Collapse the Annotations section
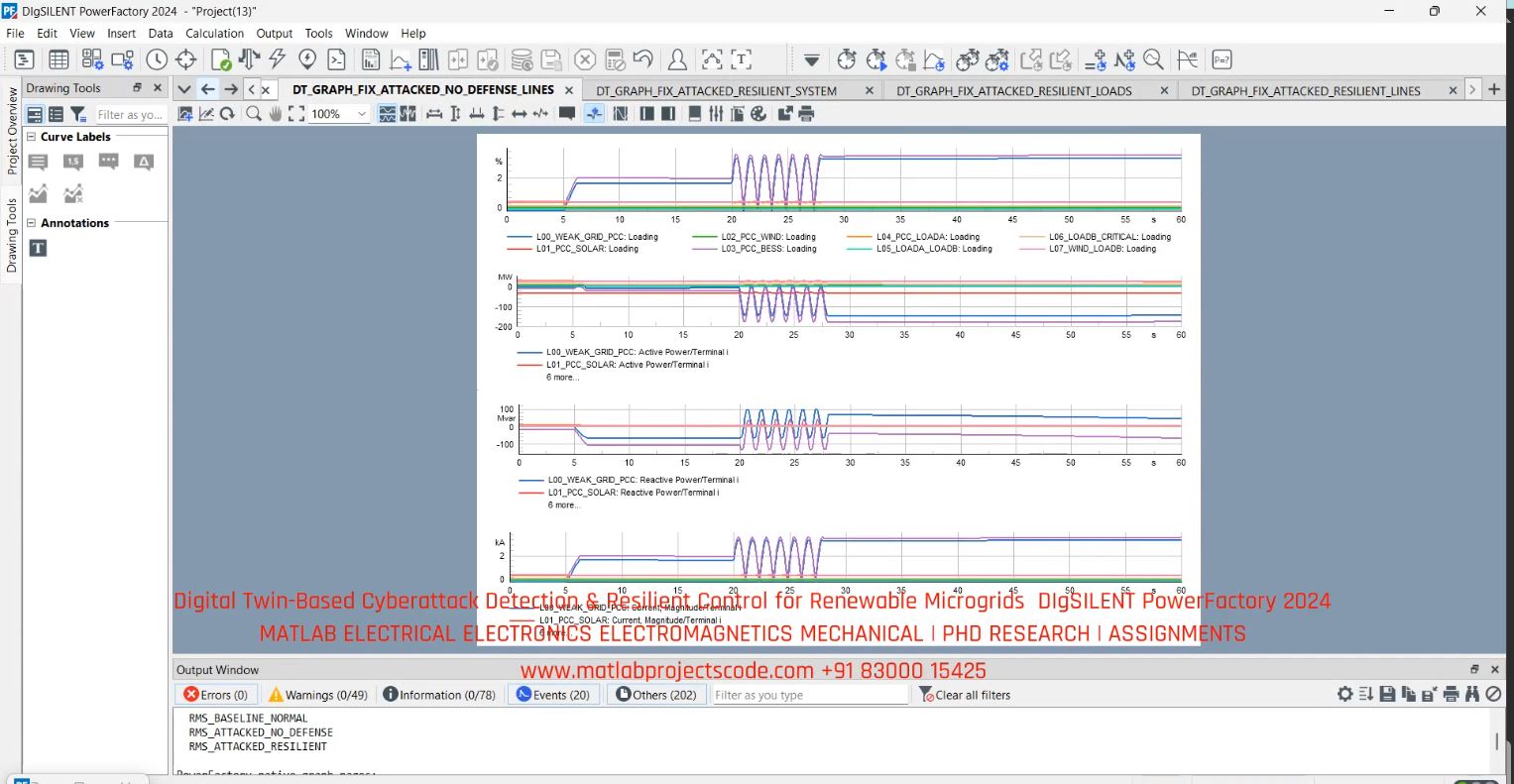 (31, 223)
